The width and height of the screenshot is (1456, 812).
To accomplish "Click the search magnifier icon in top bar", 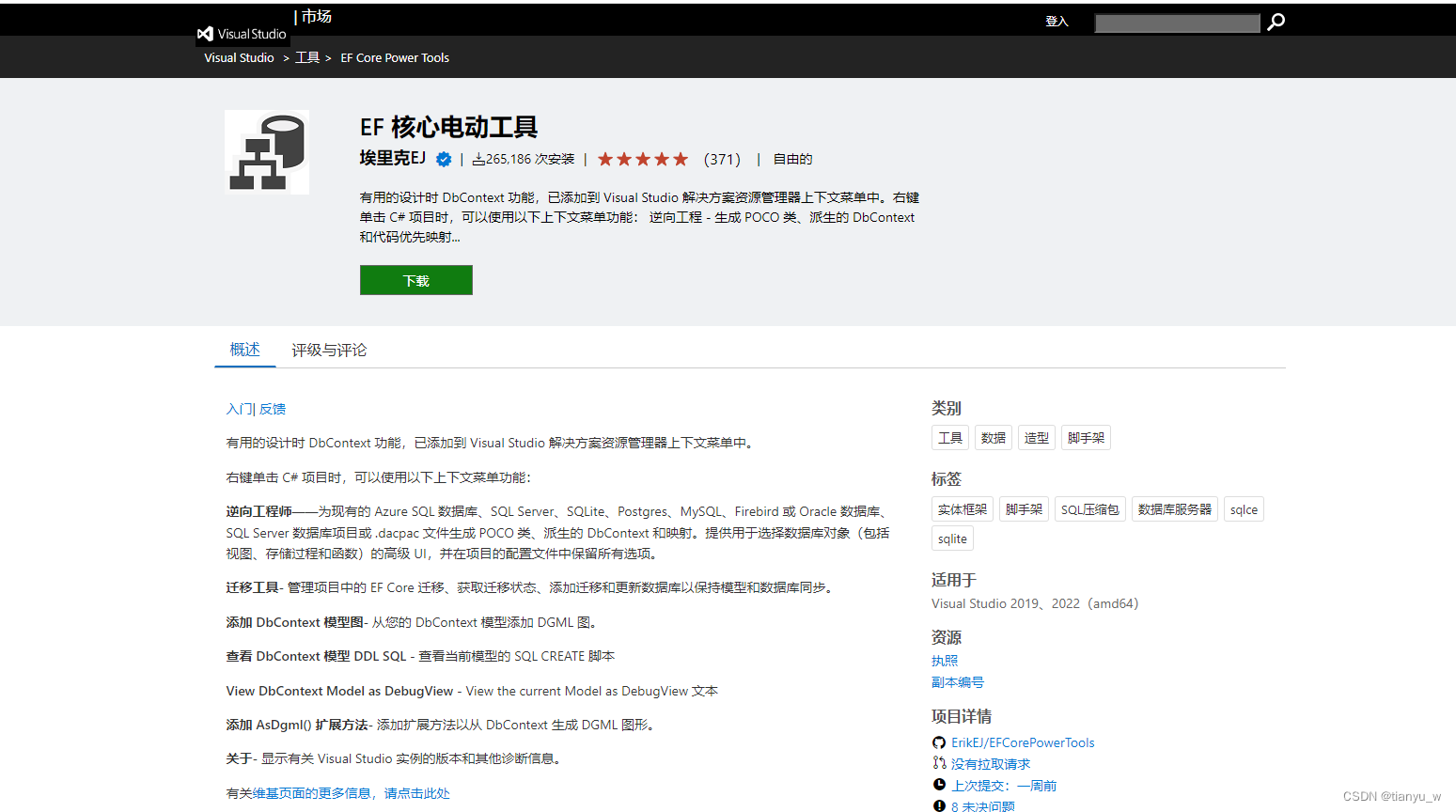I will click(x=1275, y=21).
